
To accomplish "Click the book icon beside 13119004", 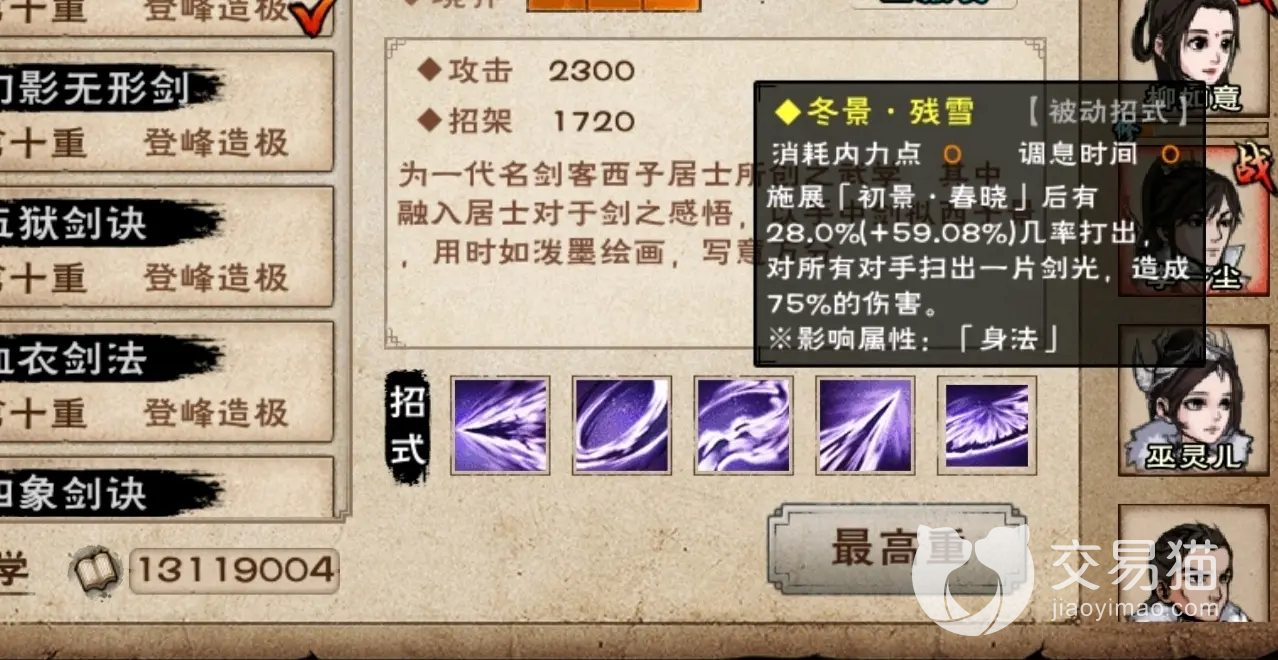I will (x=96, y=570).
